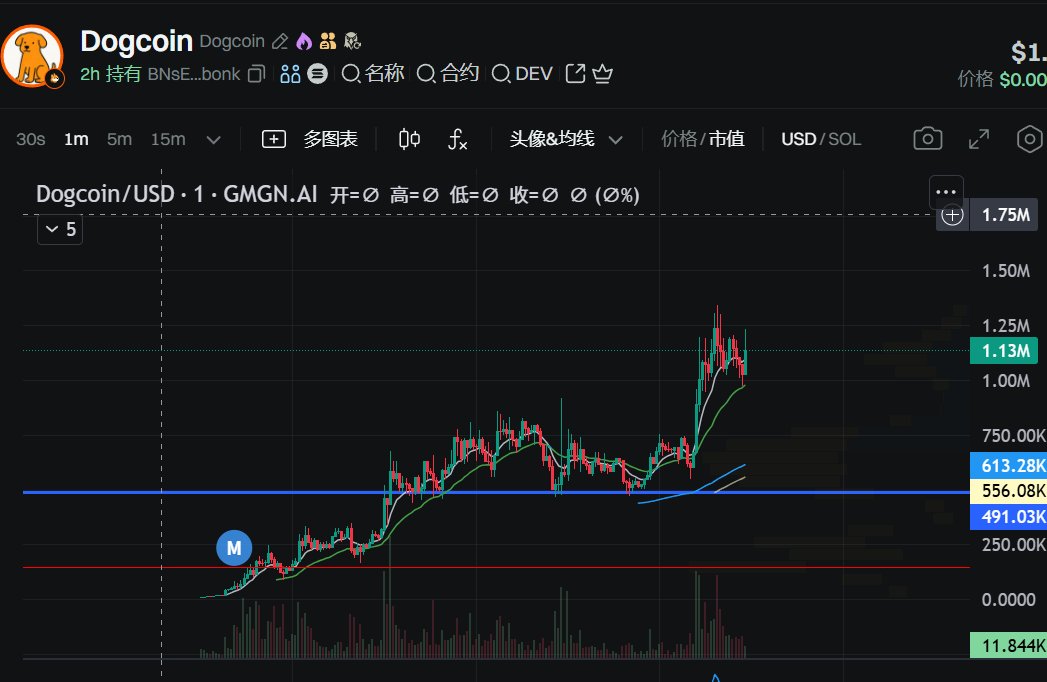Switch denomination to SOL
Screen dimensions: 1047x682
click(845, 139)
